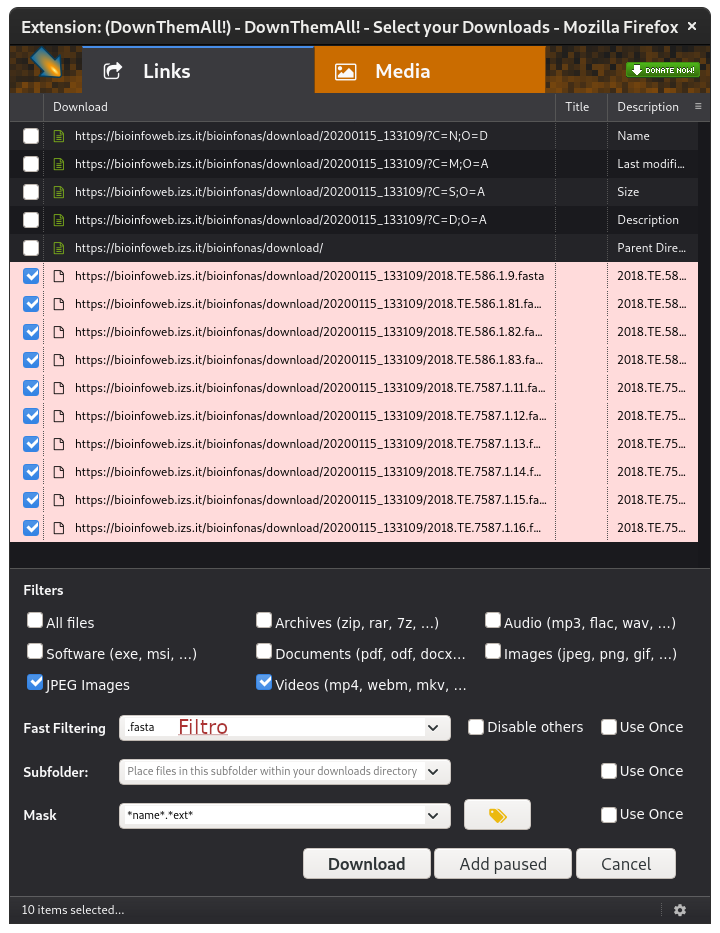Viewport: 720px width, 933px height.
Task: Click the Media tab picture icon
Action: 345,71
